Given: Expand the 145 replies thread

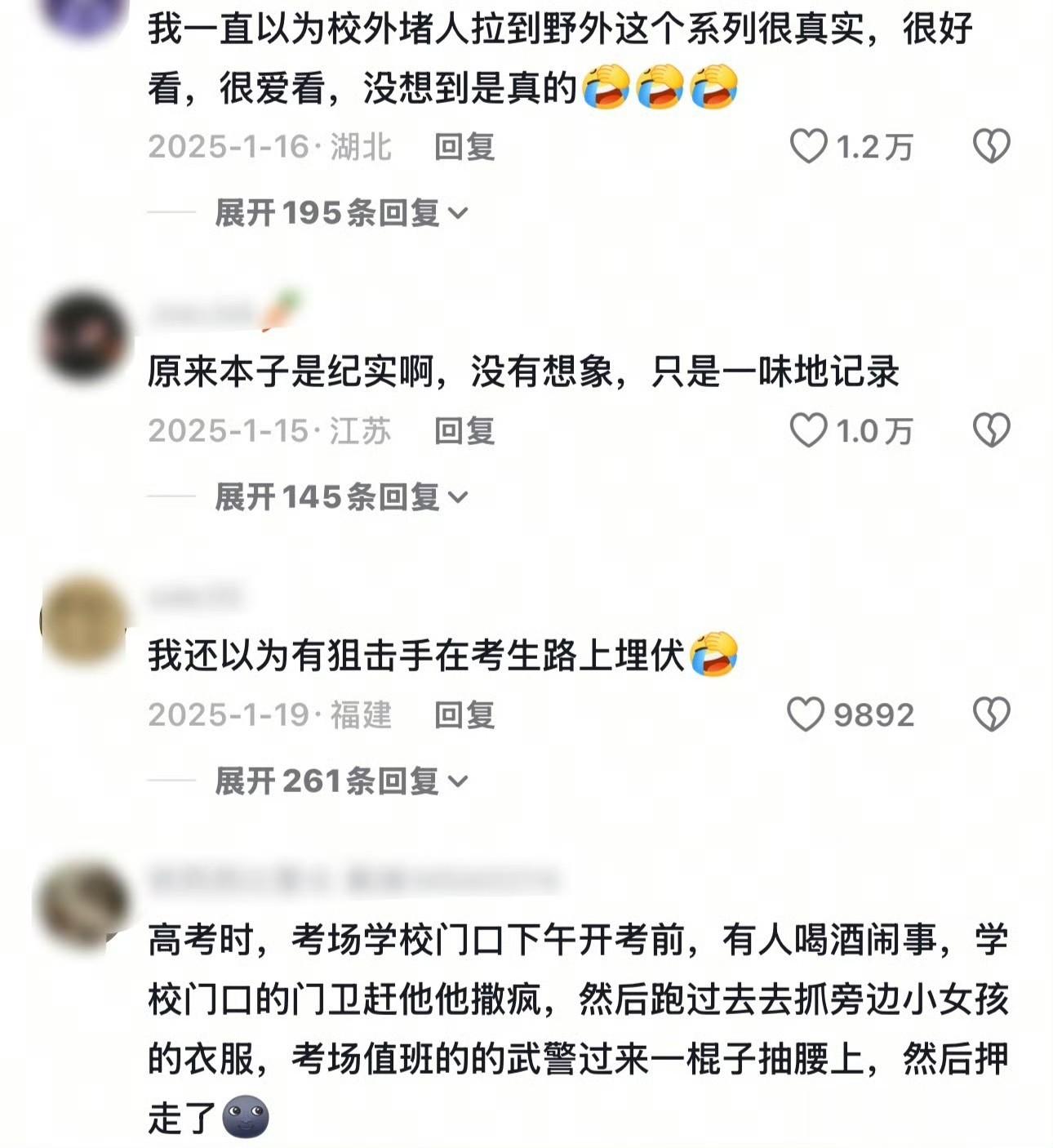Looking at the screenshot, I should click(x=341, y=497).
